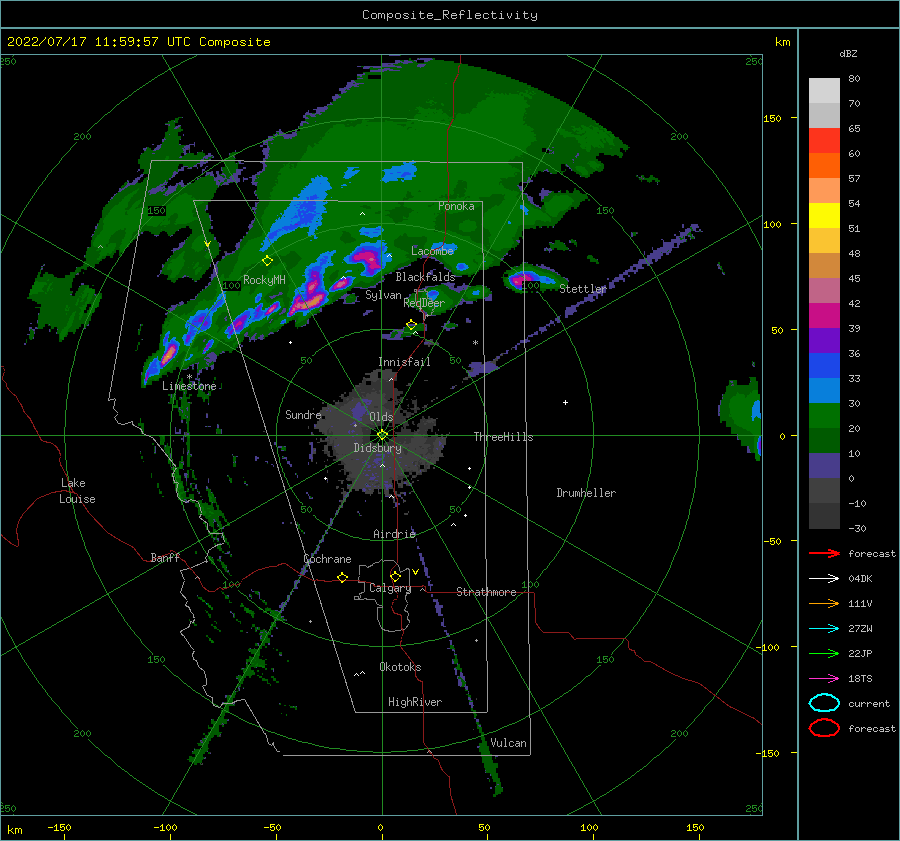This screenshot has height=841, width=900.
Task: Click the magenta storm core above Limestone
Action: click(168, 355)
